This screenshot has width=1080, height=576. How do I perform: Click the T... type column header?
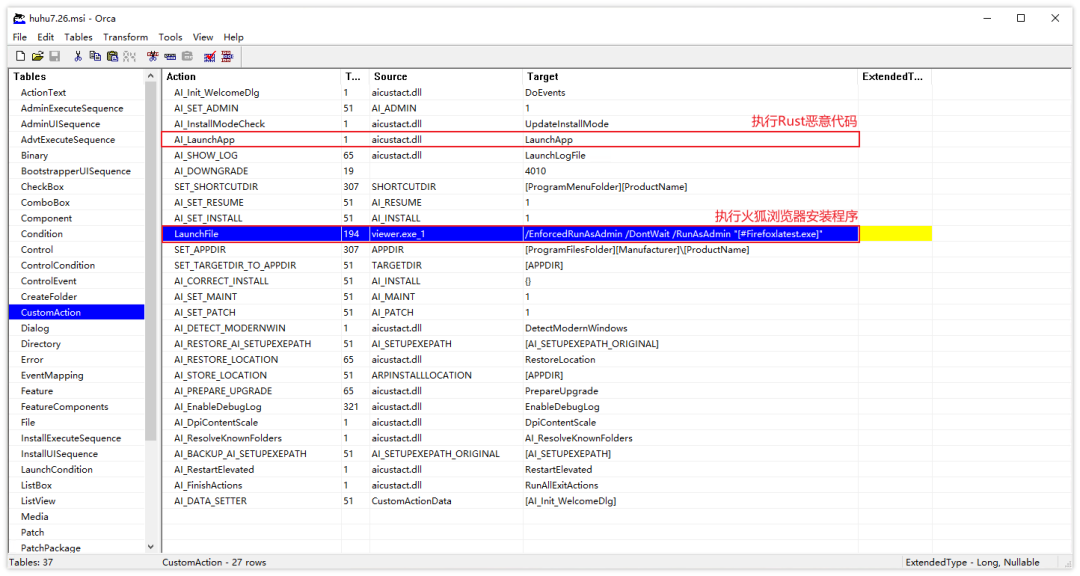[355, 76]
